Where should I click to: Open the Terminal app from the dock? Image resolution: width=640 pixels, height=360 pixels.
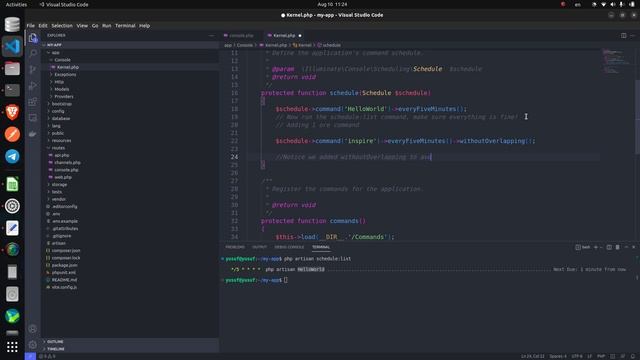coord(12,90)
